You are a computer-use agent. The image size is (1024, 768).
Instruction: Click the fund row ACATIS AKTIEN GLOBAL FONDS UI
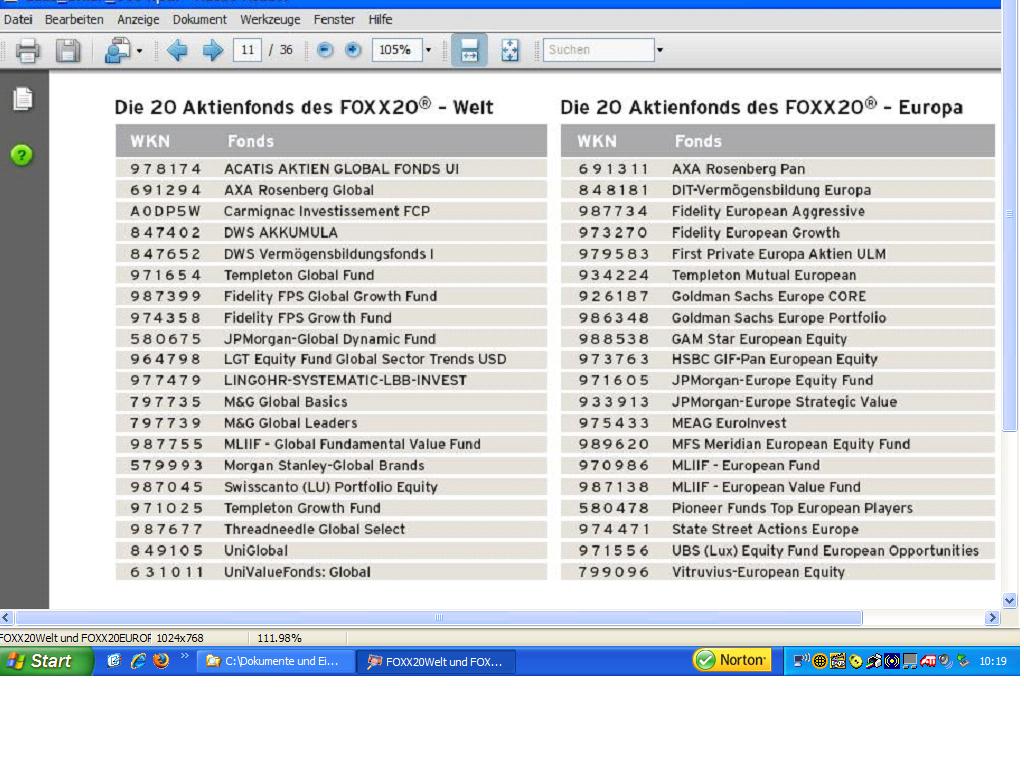click(x=331, y=168)
